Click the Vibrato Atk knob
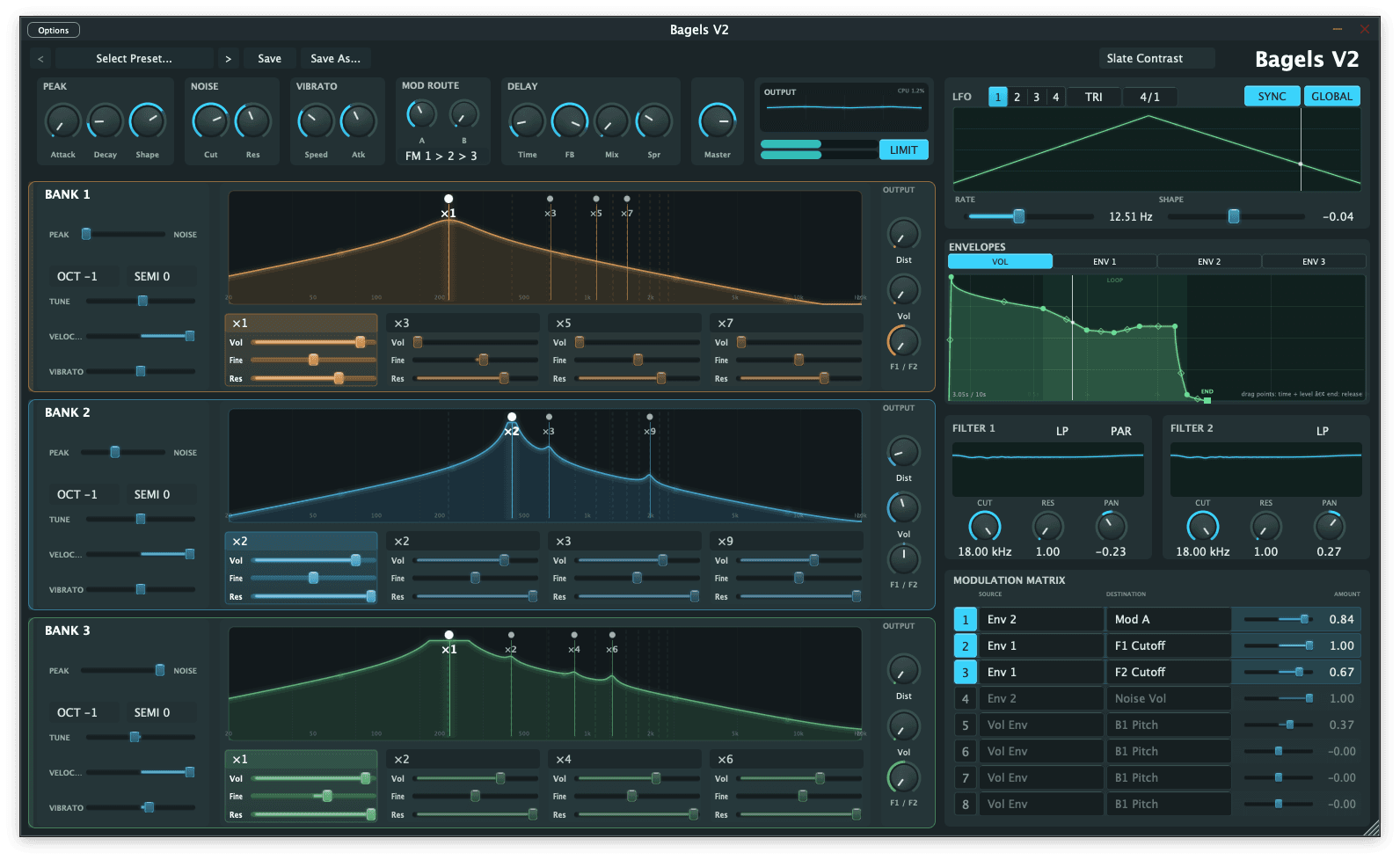This screenshot has height=860, width=1400. (358, 121)
